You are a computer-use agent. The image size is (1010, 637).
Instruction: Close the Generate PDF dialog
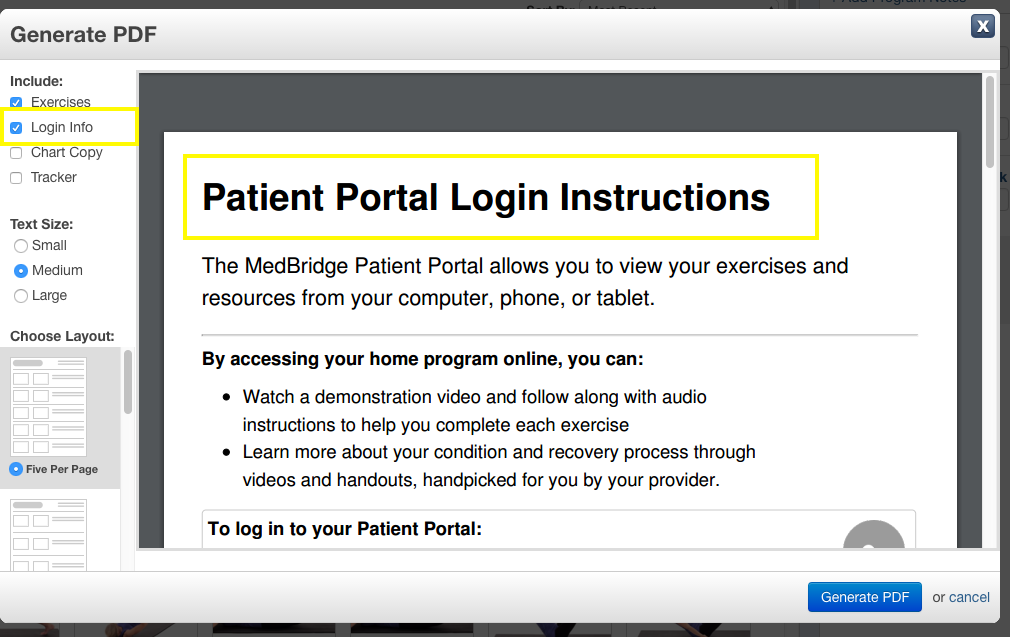coord(982,26)
